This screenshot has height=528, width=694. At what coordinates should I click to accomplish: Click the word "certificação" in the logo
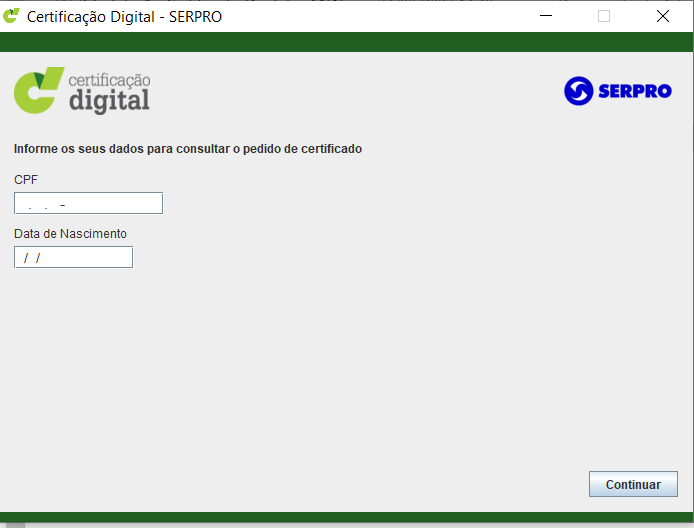pyautogui.click(x=109, y=80)
